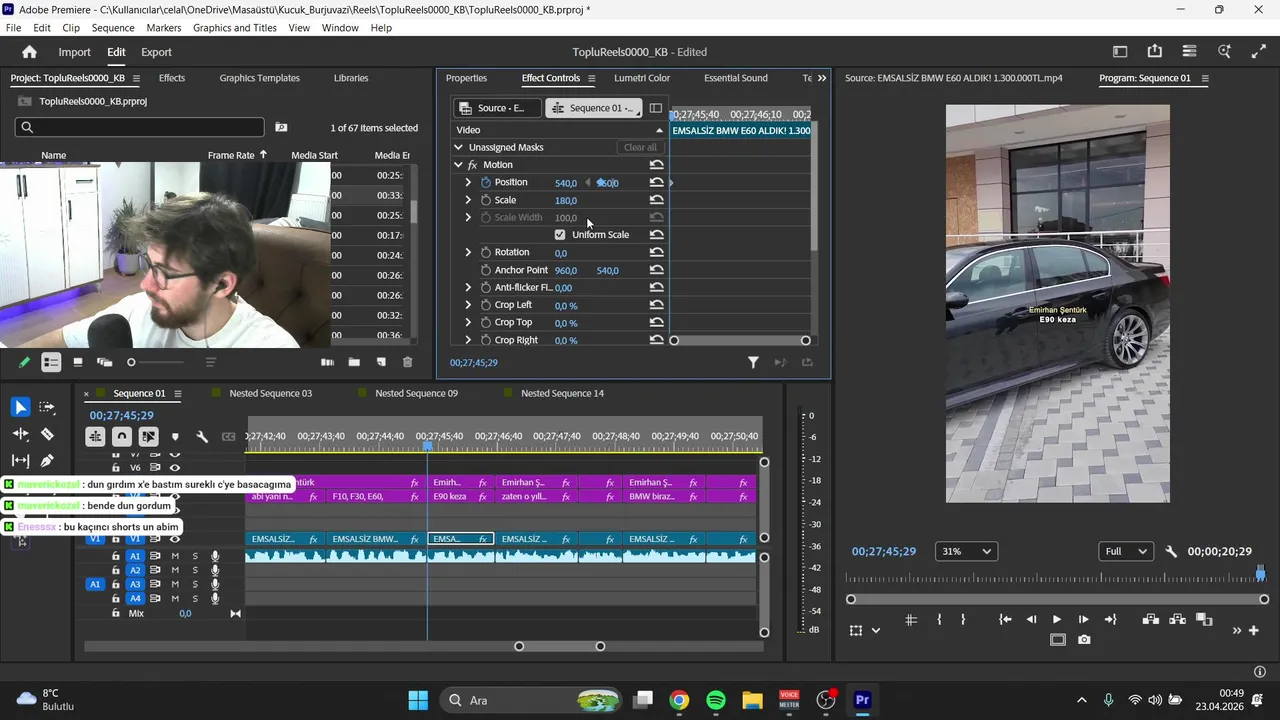Delete selected item with trash icon
This screenshot has height=720, width=1280.
407,362
